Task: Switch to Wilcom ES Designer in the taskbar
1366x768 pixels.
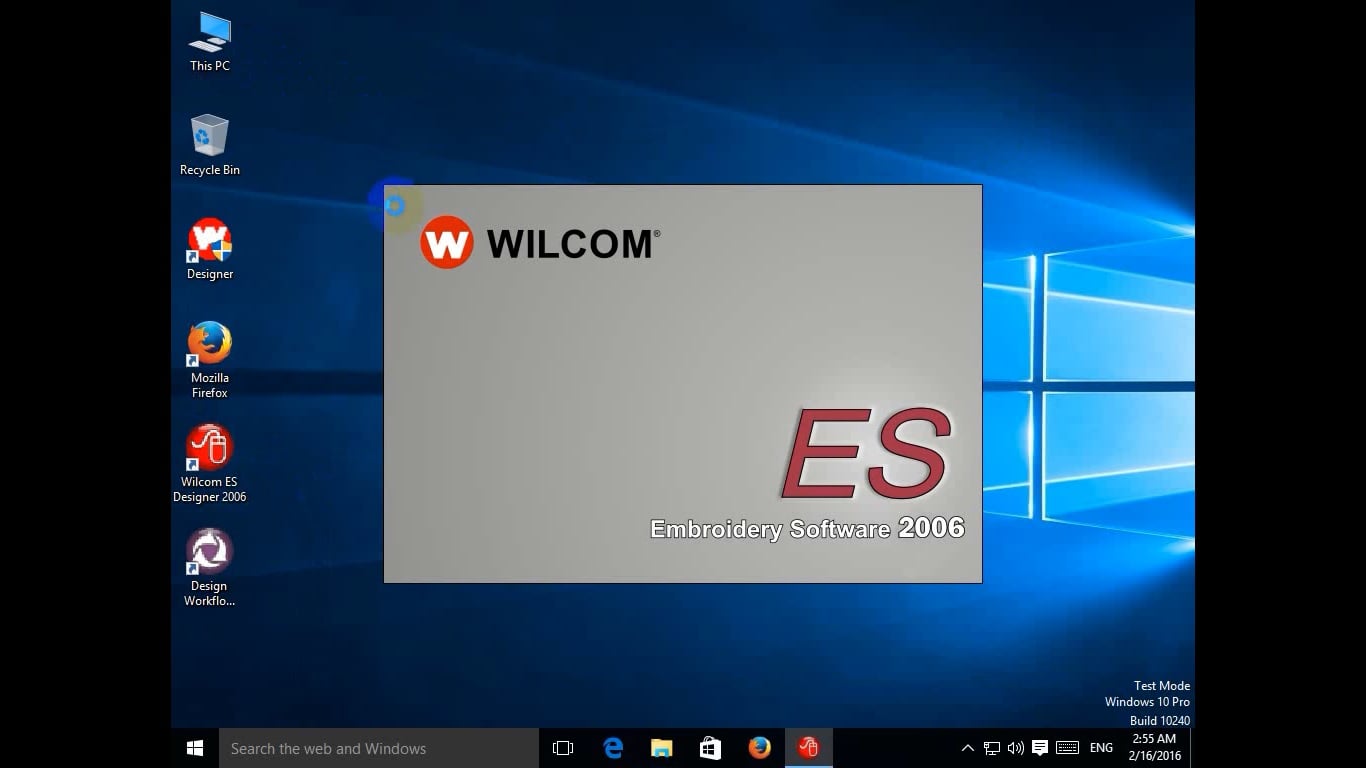Action: point(809,748)
